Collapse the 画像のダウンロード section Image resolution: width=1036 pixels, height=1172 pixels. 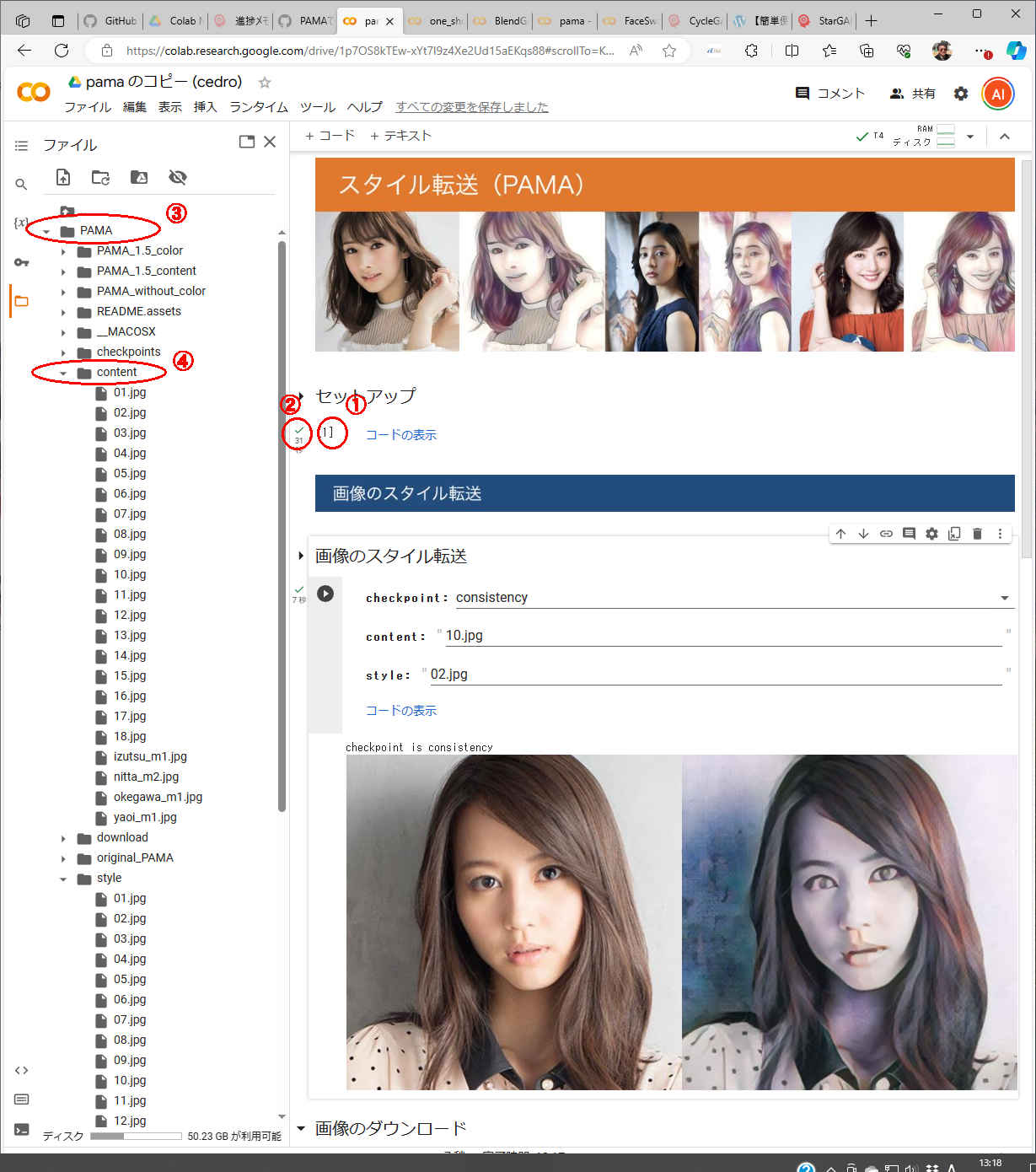tap(301, 1128)
